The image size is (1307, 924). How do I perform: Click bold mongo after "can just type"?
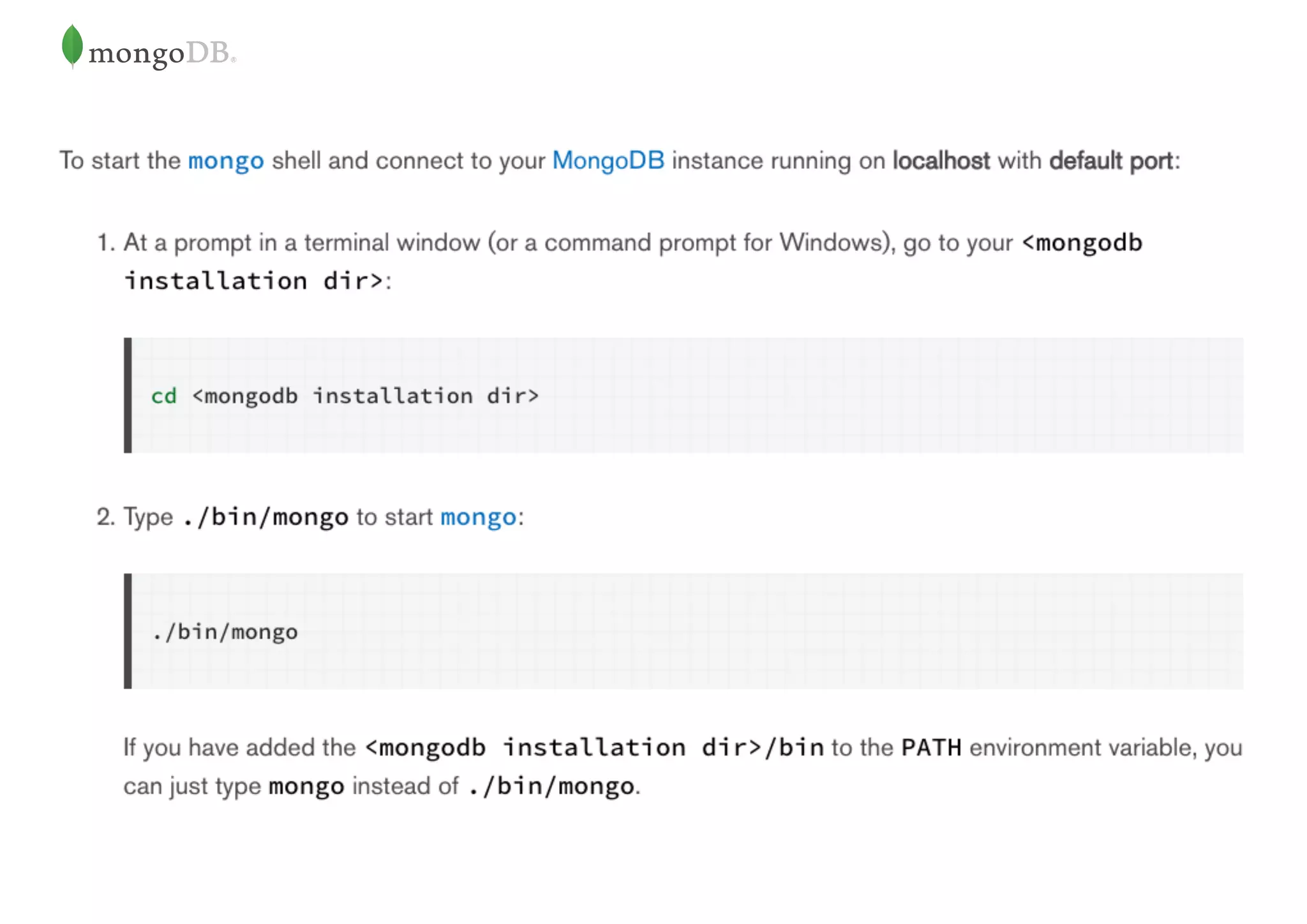coord(306,786)
